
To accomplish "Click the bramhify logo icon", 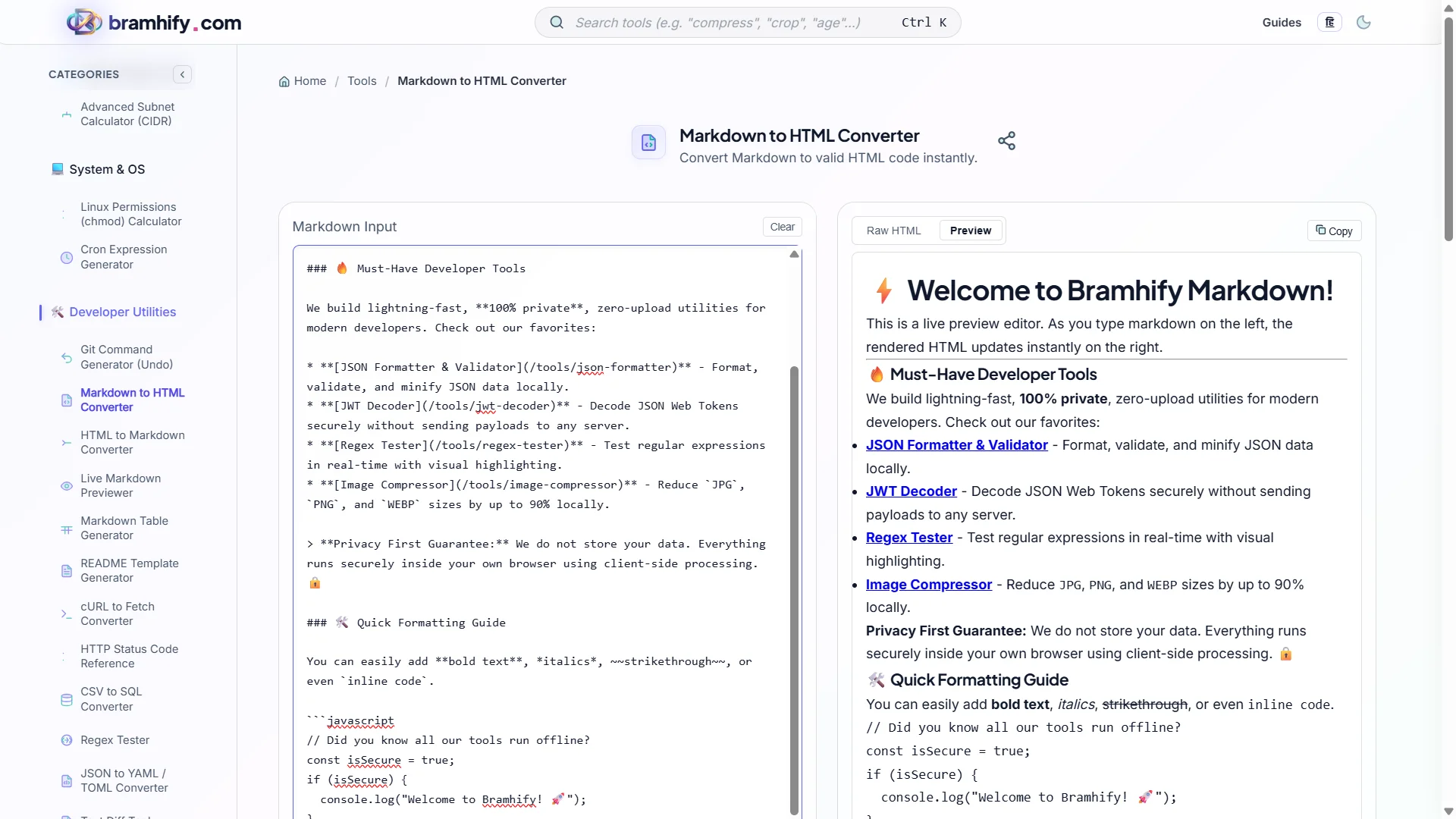I will 84,22.
